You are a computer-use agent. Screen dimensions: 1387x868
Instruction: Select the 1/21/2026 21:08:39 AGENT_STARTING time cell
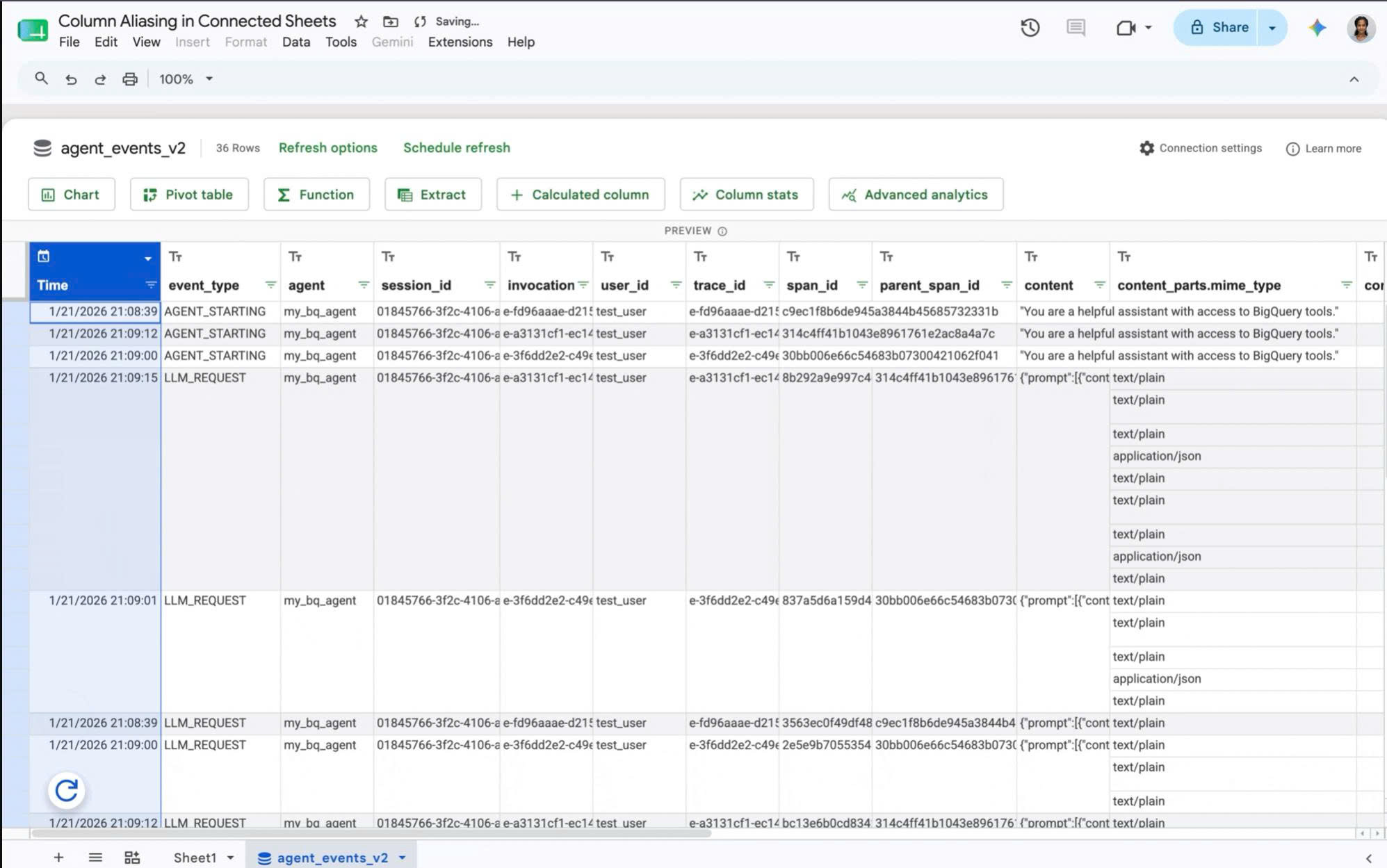(95, 311)
